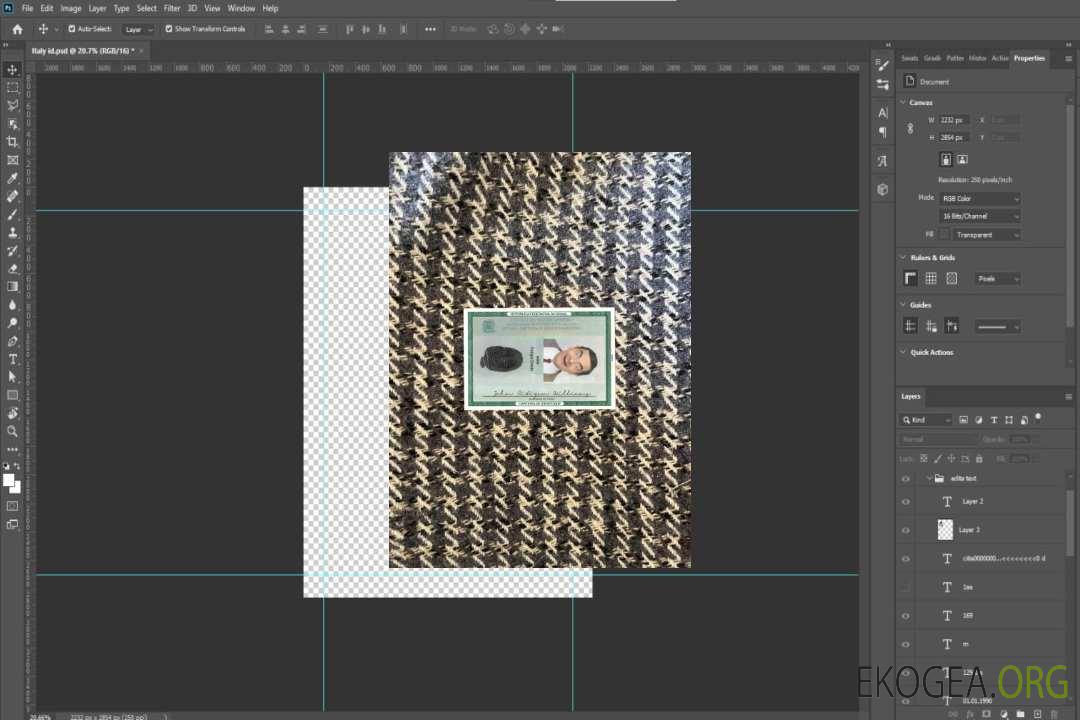Uncheck the Auto-Select checkbox
The image size is (1080, 720).
click(x=71, y=29)
